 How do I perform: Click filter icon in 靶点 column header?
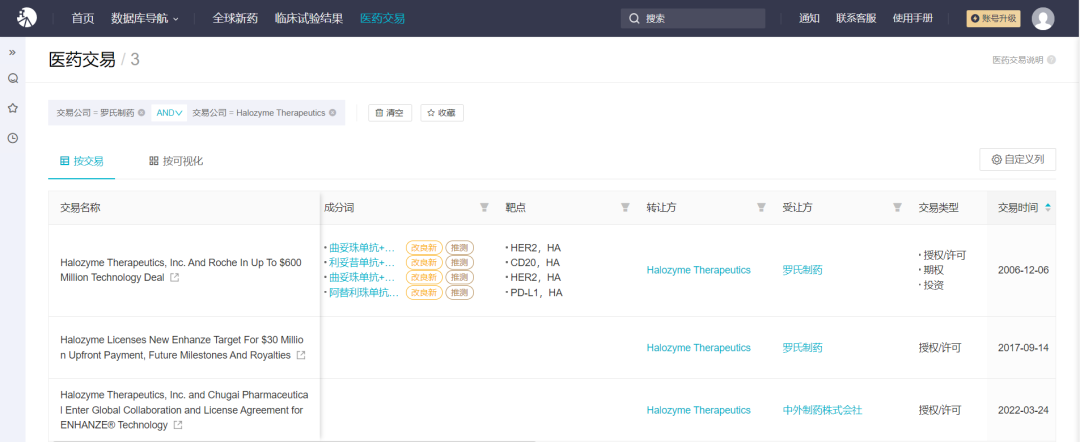click(x=625, y=208)
